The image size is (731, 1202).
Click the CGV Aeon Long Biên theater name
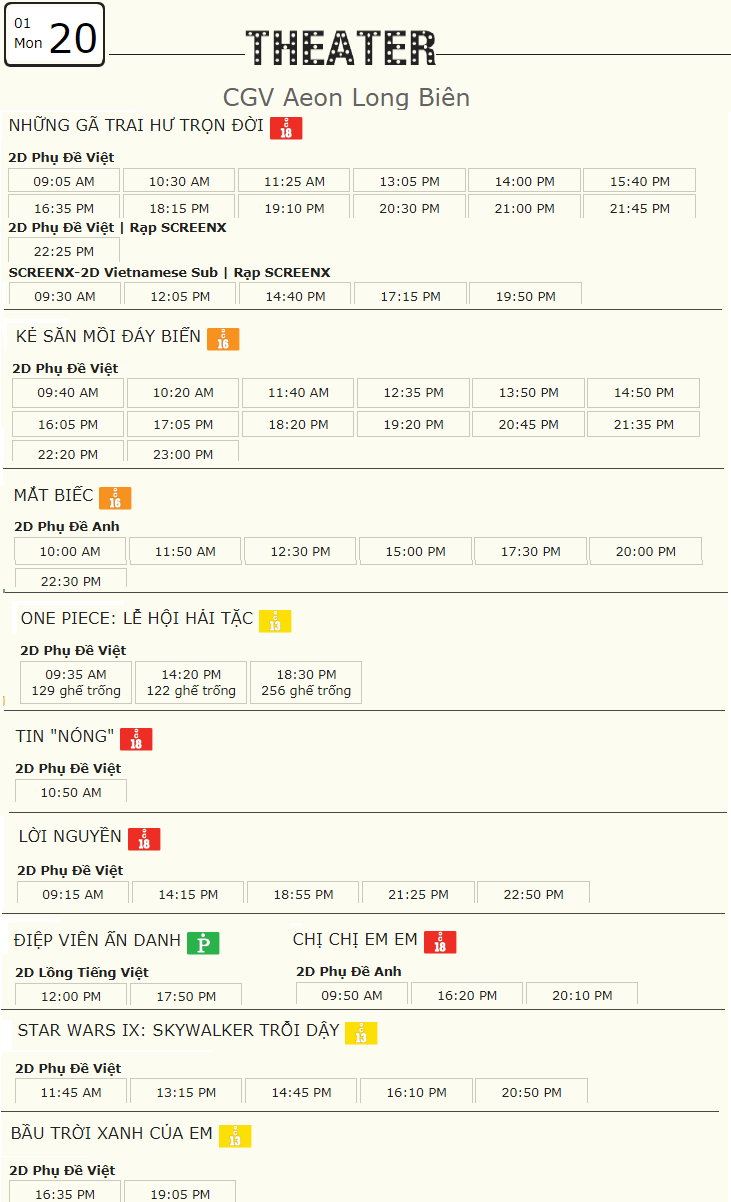point(346,98)
